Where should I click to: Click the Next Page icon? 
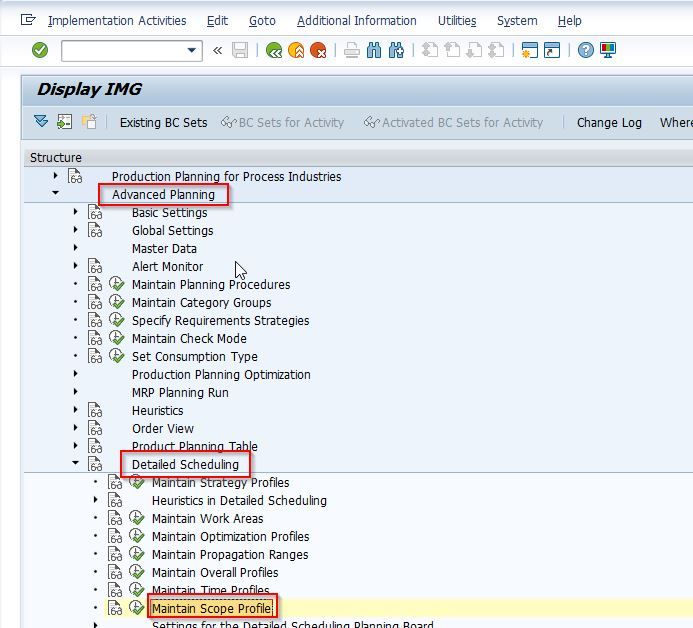pyautogui.click(x=474, y=50)
